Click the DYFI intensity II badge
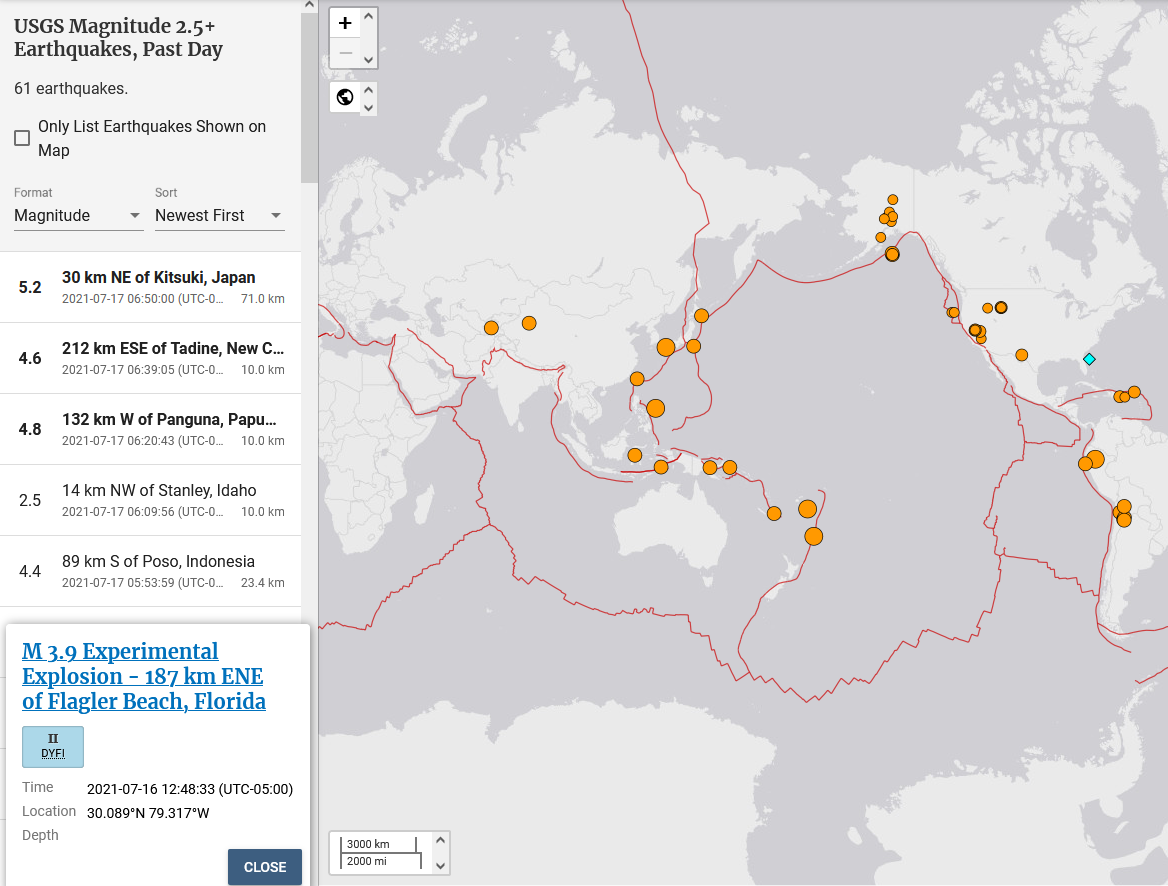1168x886 pixels. tap(53, 747)
